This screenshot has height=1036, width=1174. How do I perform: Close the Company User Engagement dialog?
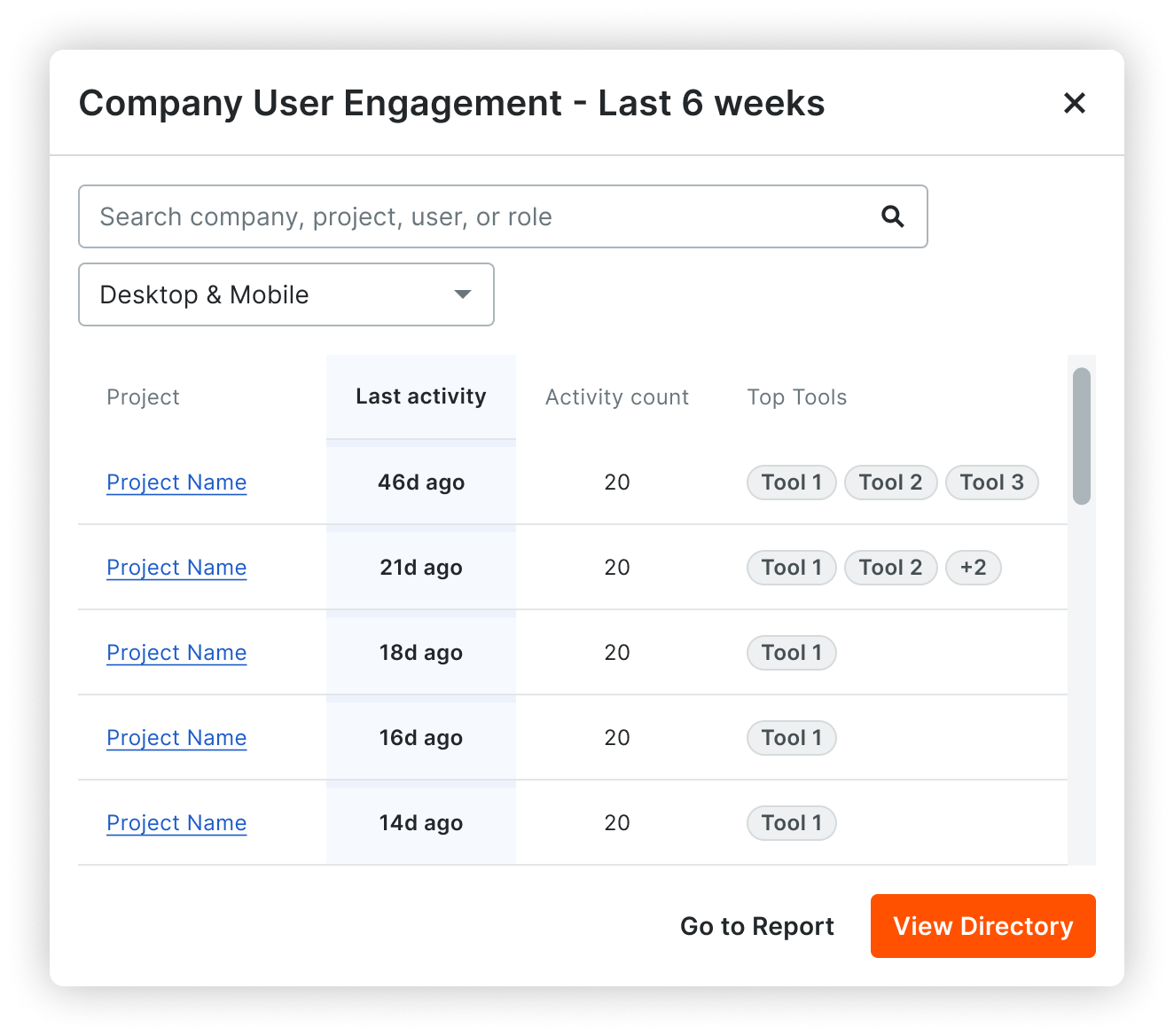click(1074, 103)
